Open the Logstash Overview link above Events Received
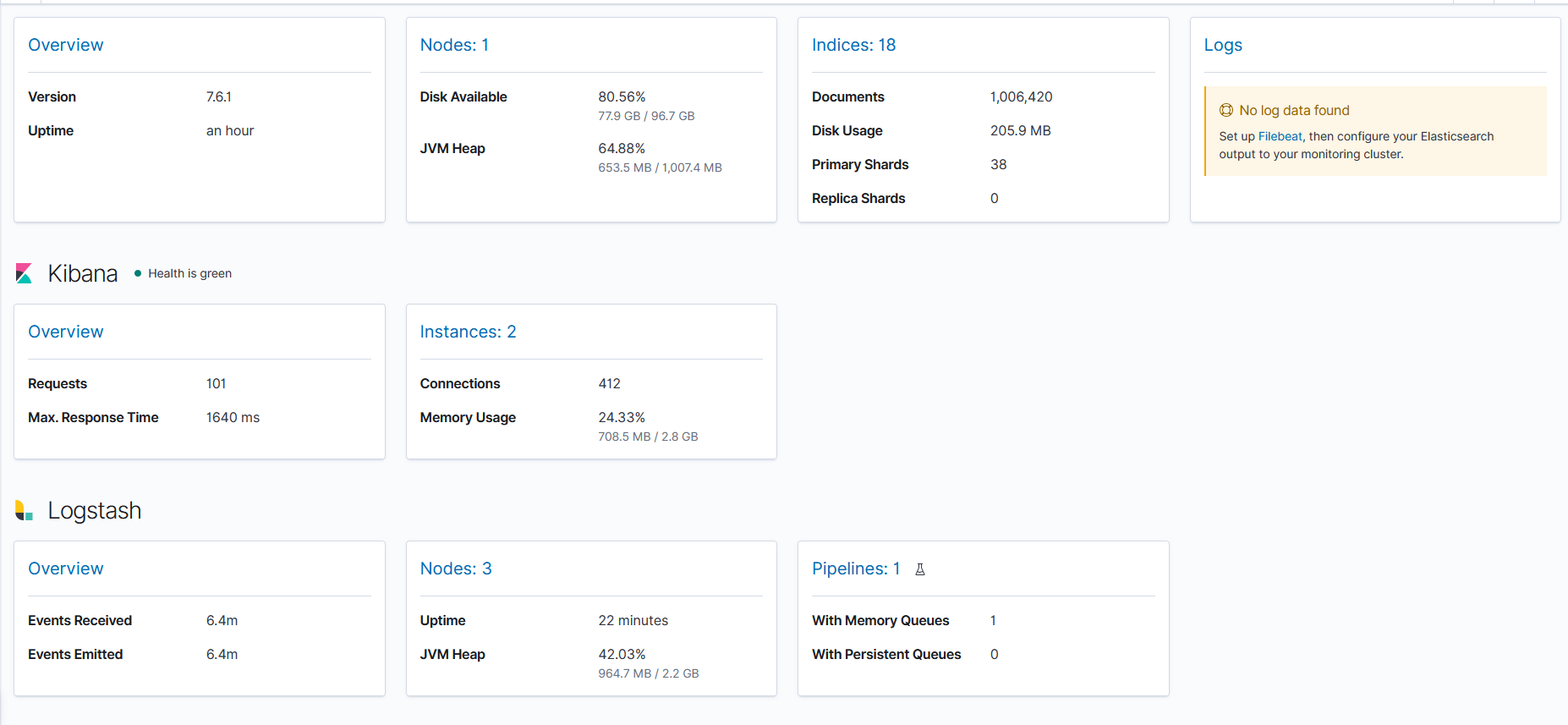Screen dimensions: 1568x725 pyautogui.click(x=66, y=568)
